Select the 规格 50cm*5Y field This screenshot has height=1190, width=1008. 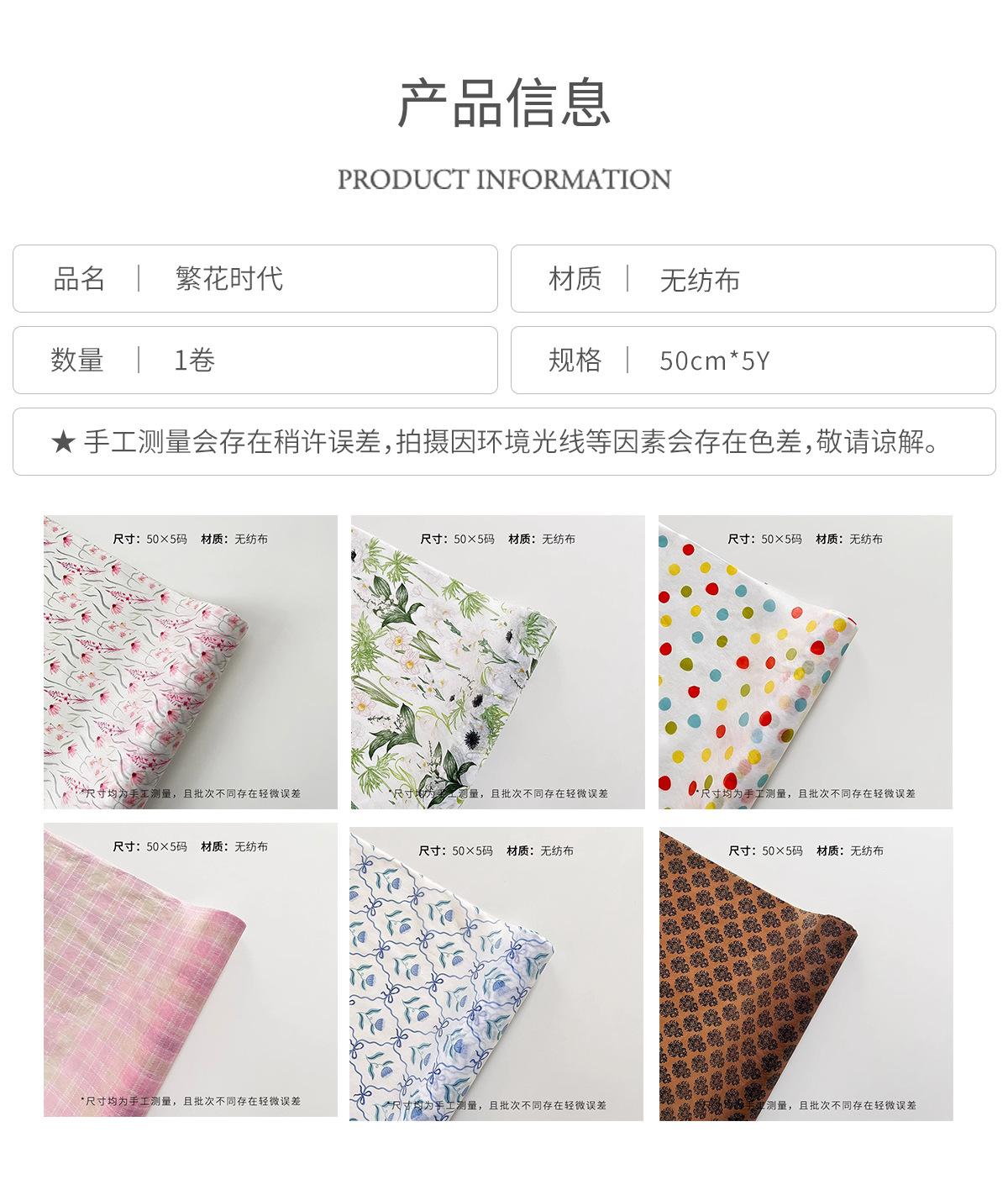pyautogui.click(x=753, y=360)
